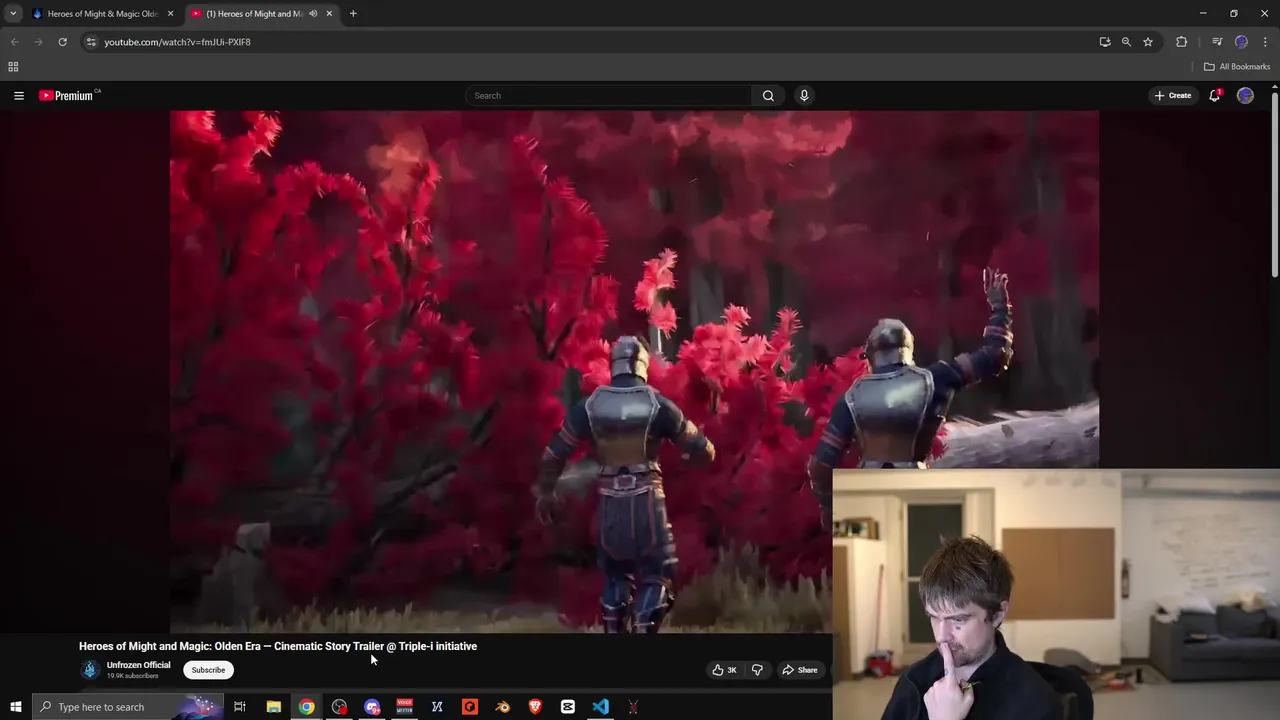1280x720 pixels.
Task: Open a new browser tab
Action: coord(353,14)
